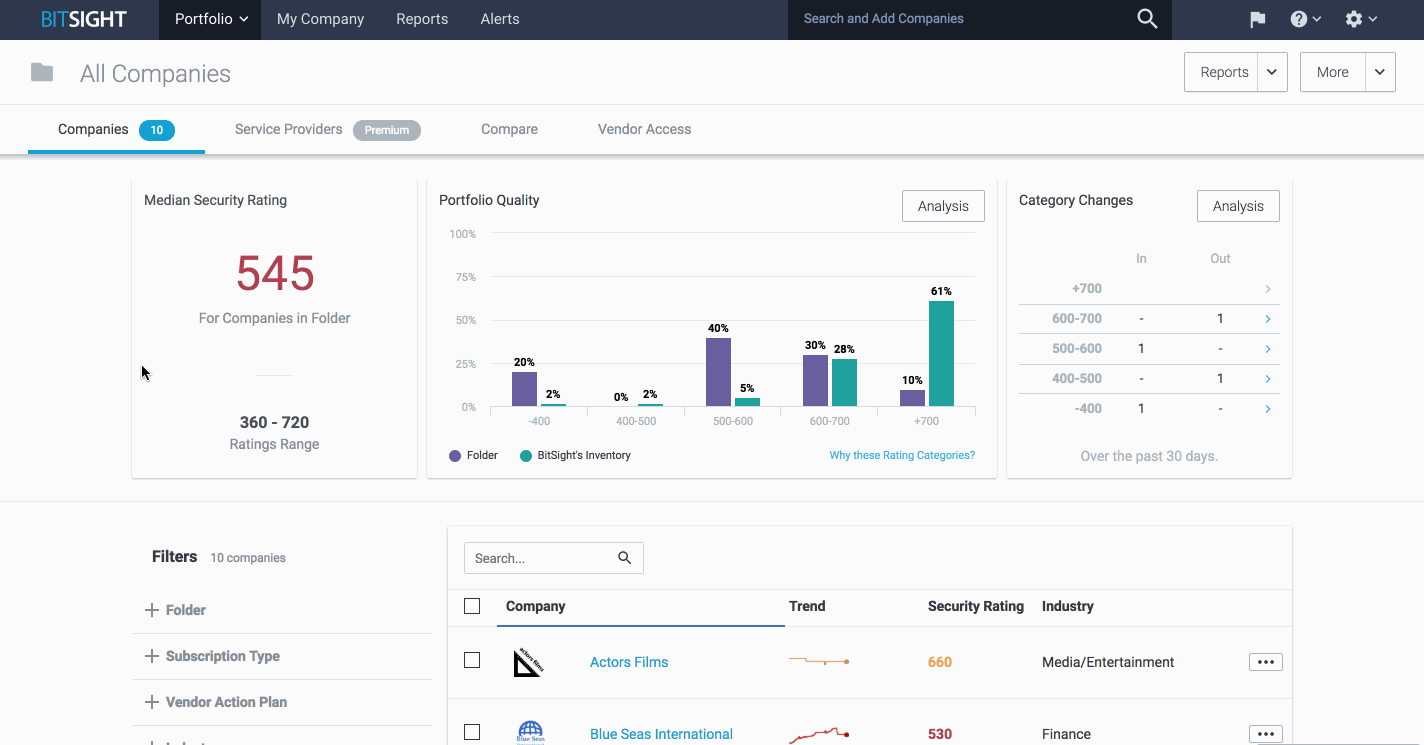Open the settings gear menu
Viewport: 1424px width, 745px height.
1361,19
